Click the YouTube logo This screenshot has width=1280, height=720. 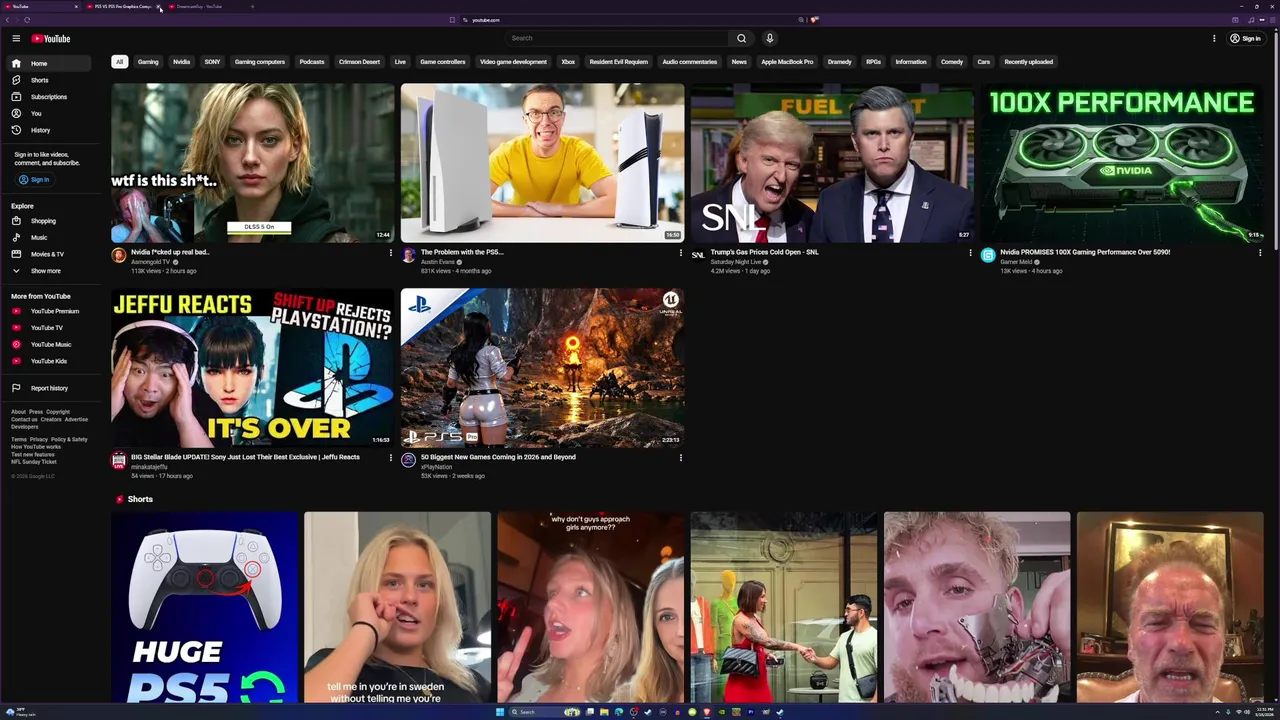50,38
